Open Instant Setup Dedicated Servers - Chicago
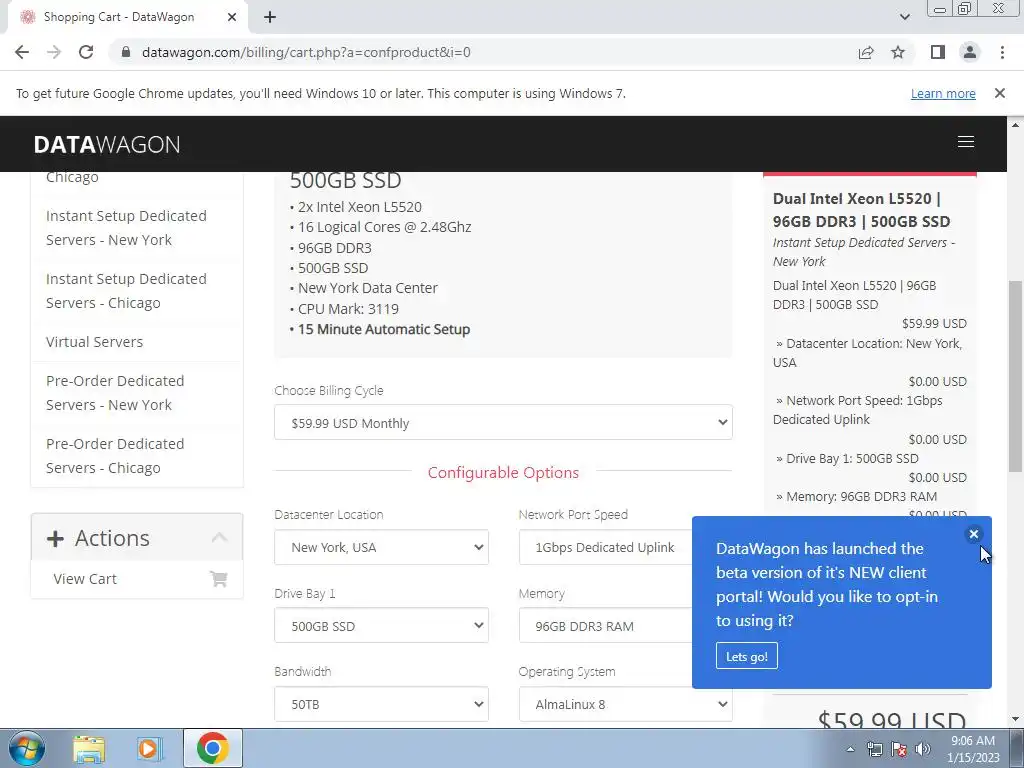The height and width of the screenshot is (768, 1024). pos(126,291)
